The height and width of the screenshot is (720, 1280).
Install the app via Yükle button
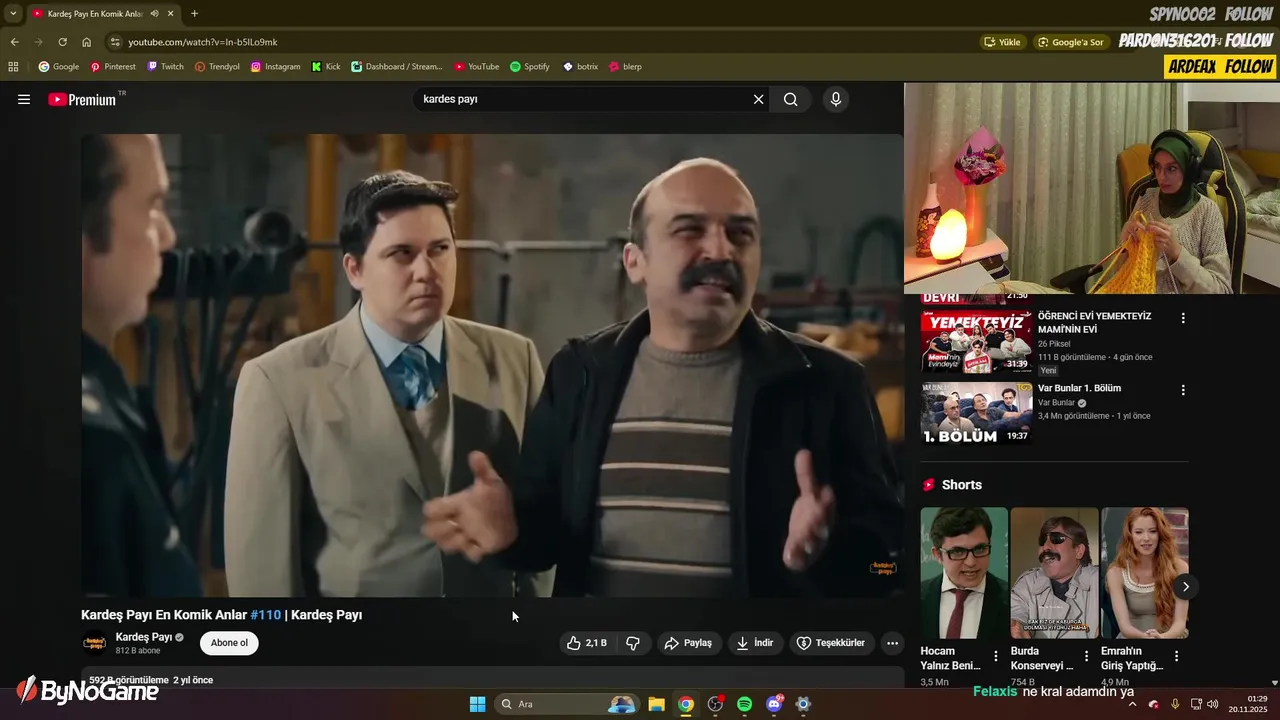pos(1003,42)
